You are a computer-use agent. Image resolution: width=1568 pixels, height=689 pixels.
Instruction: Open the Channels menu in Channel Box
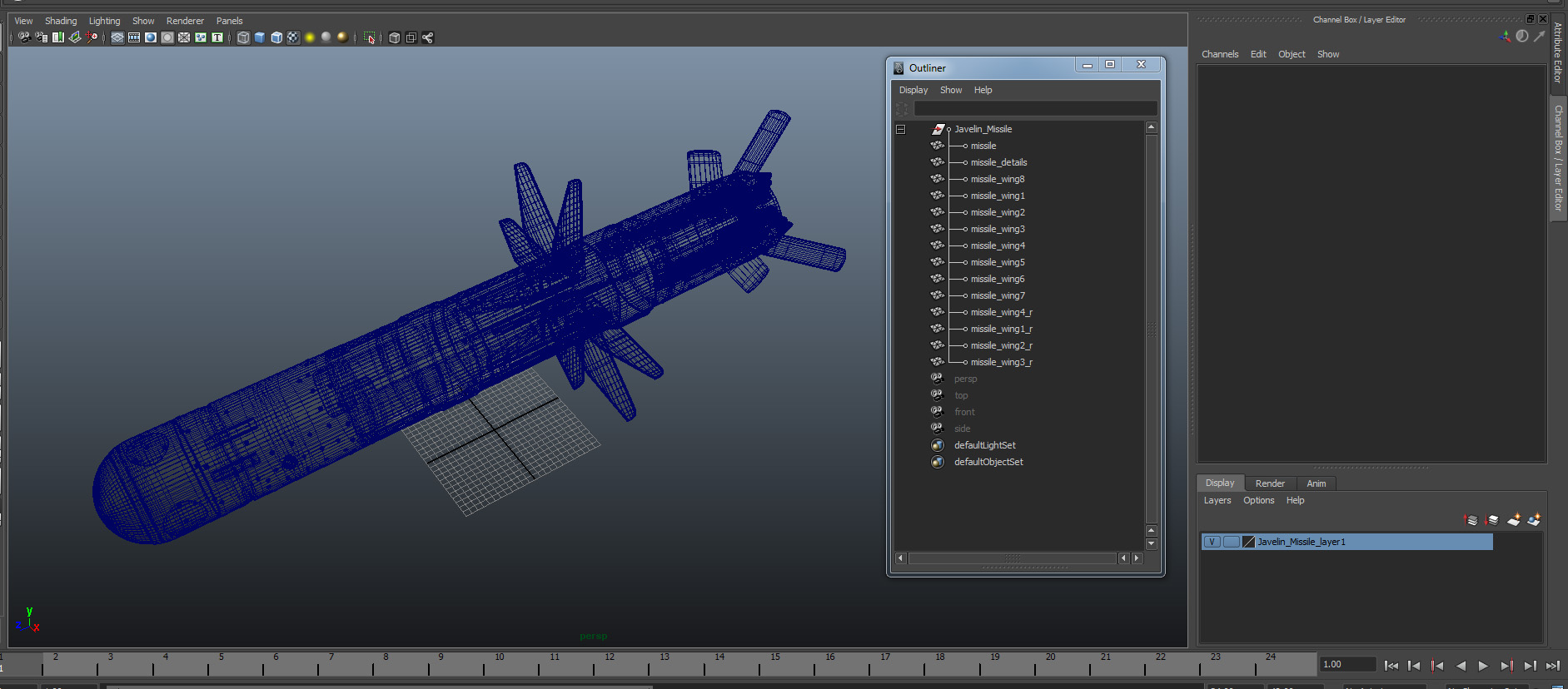[x=1220, y=54]
